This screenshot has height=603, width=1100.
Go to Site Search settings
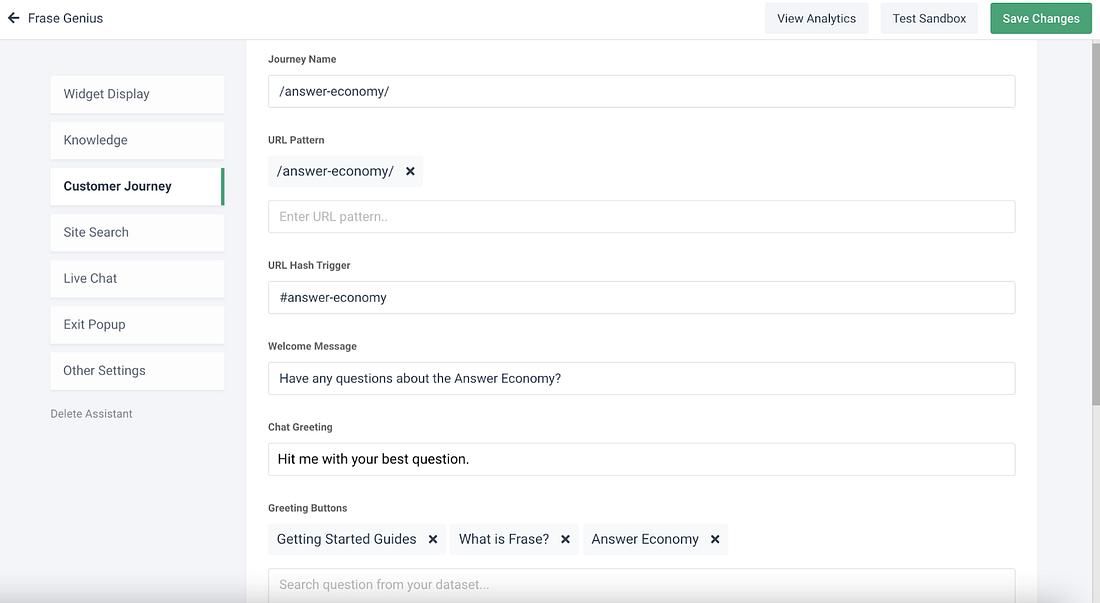138,232
